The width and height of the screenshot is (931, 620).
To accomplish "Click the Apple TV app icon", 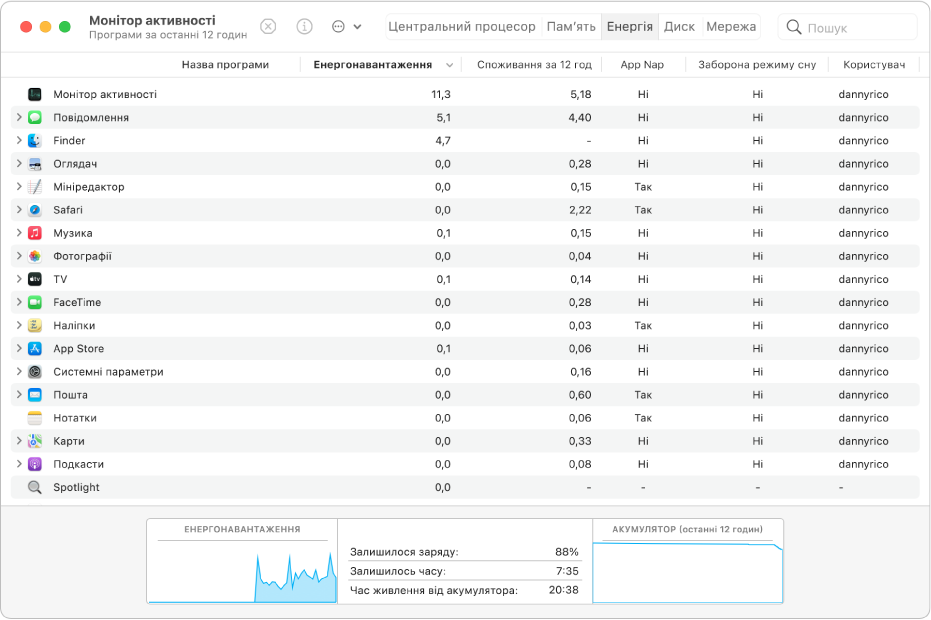I will click(35, 279).
